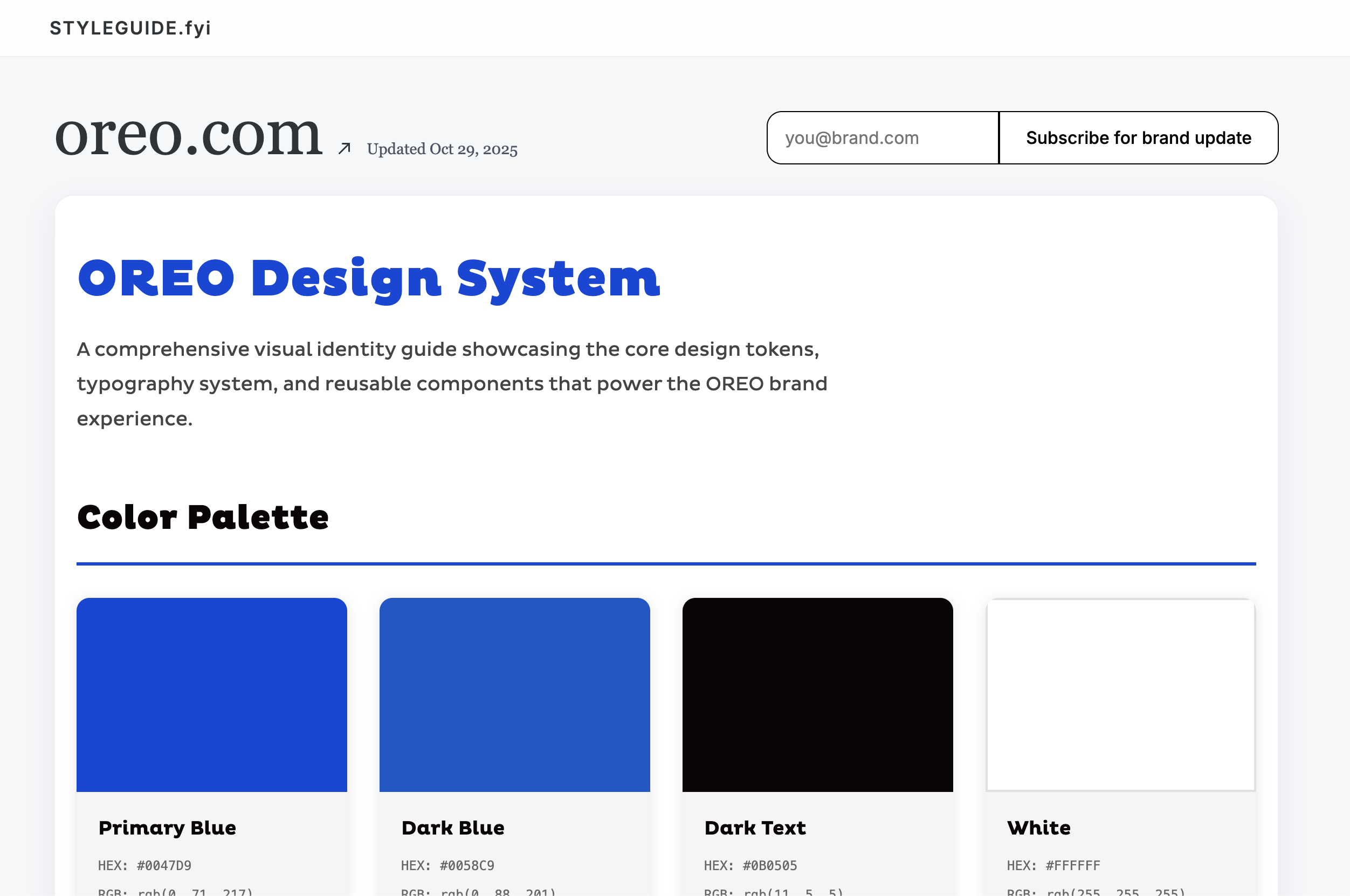Image resolution: width=1350 pixels, height=896 pixels.
Task: Copy the hex value #0B0505
Action: pyautogui.click(x=769, y=865)
